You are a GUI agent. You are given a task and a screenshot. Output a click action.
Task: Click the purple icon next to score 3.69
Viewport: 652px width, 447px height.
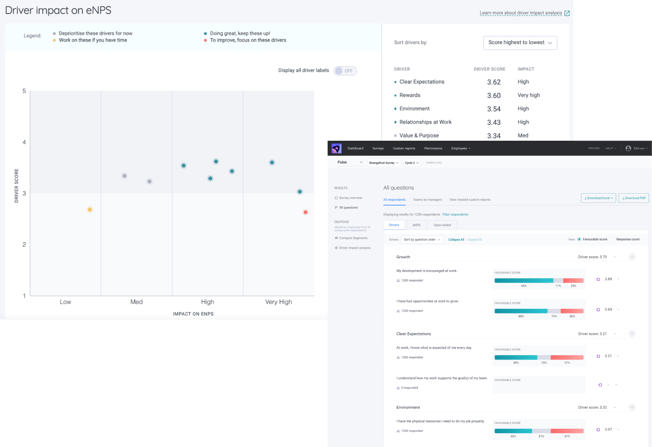[x=598, y=310]
